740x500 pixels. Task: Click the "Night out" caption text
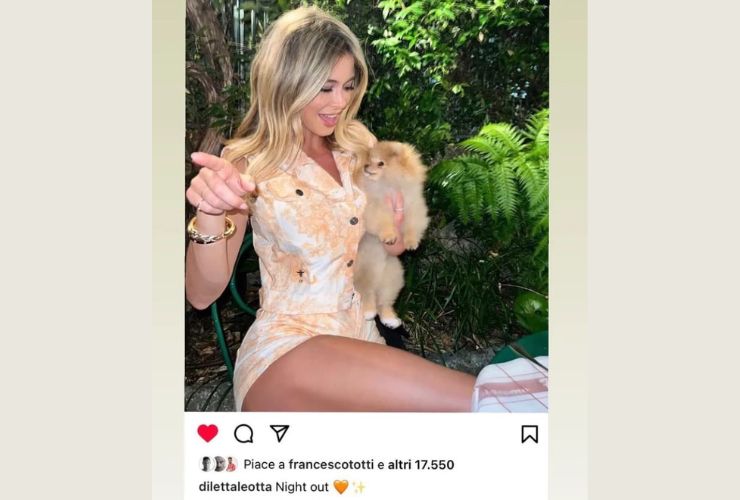[302, 487]
